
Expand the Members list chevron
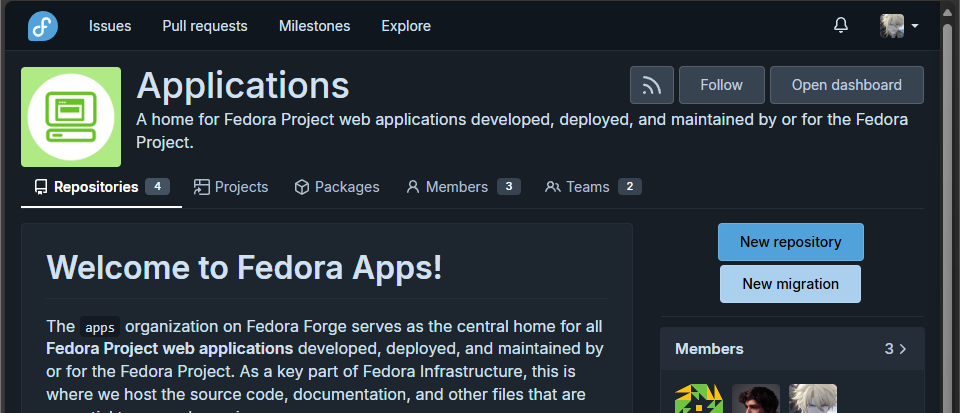pos(903,349)
